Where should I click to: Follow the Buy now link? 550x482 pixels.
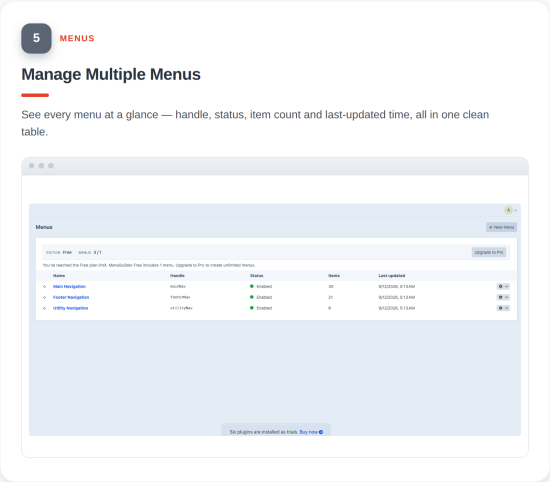tap(311, 432)
